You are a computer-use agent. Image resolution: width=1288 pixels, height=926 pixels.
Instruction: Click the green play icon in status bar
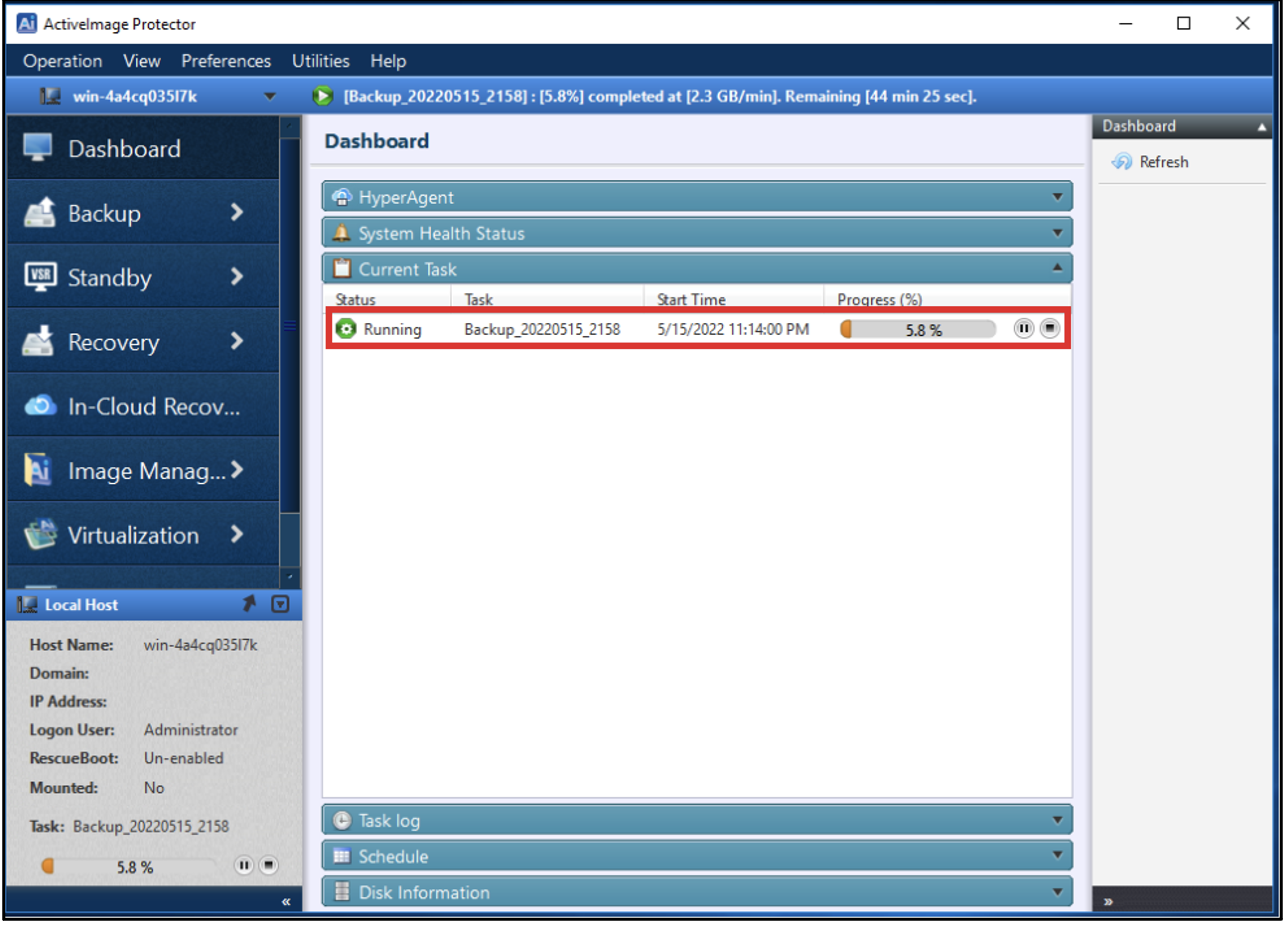322,96
